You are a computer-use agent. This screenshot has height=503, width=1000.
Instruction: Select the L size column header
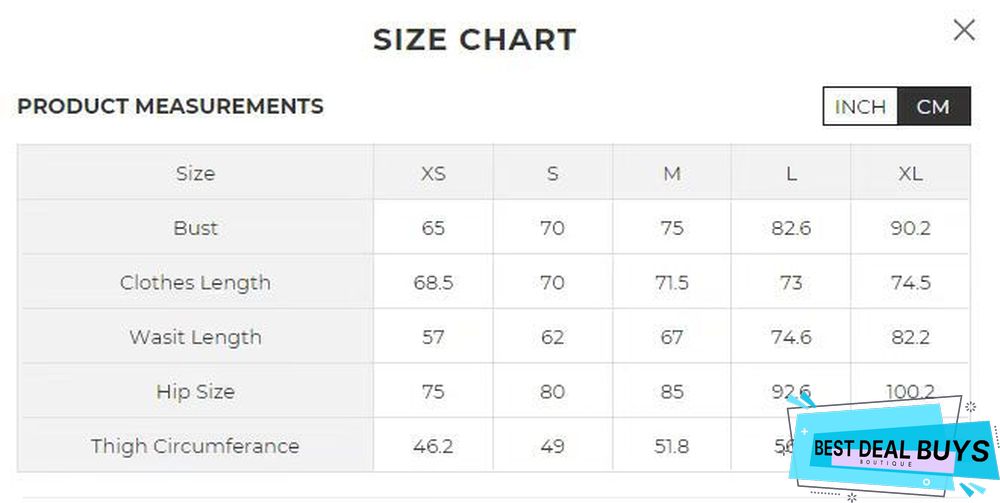(791, 173)
